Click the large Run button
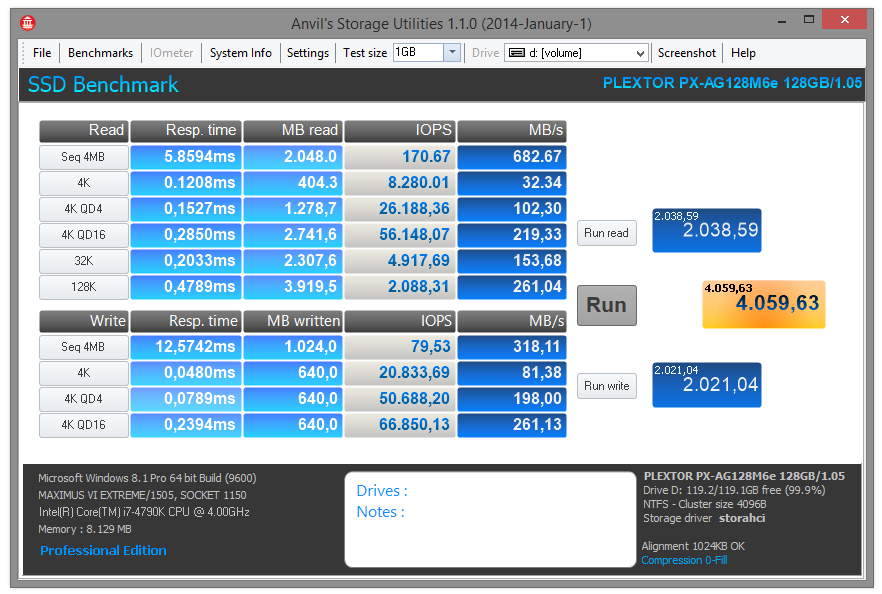Screen dimensions: 882x594 point(606,305)
